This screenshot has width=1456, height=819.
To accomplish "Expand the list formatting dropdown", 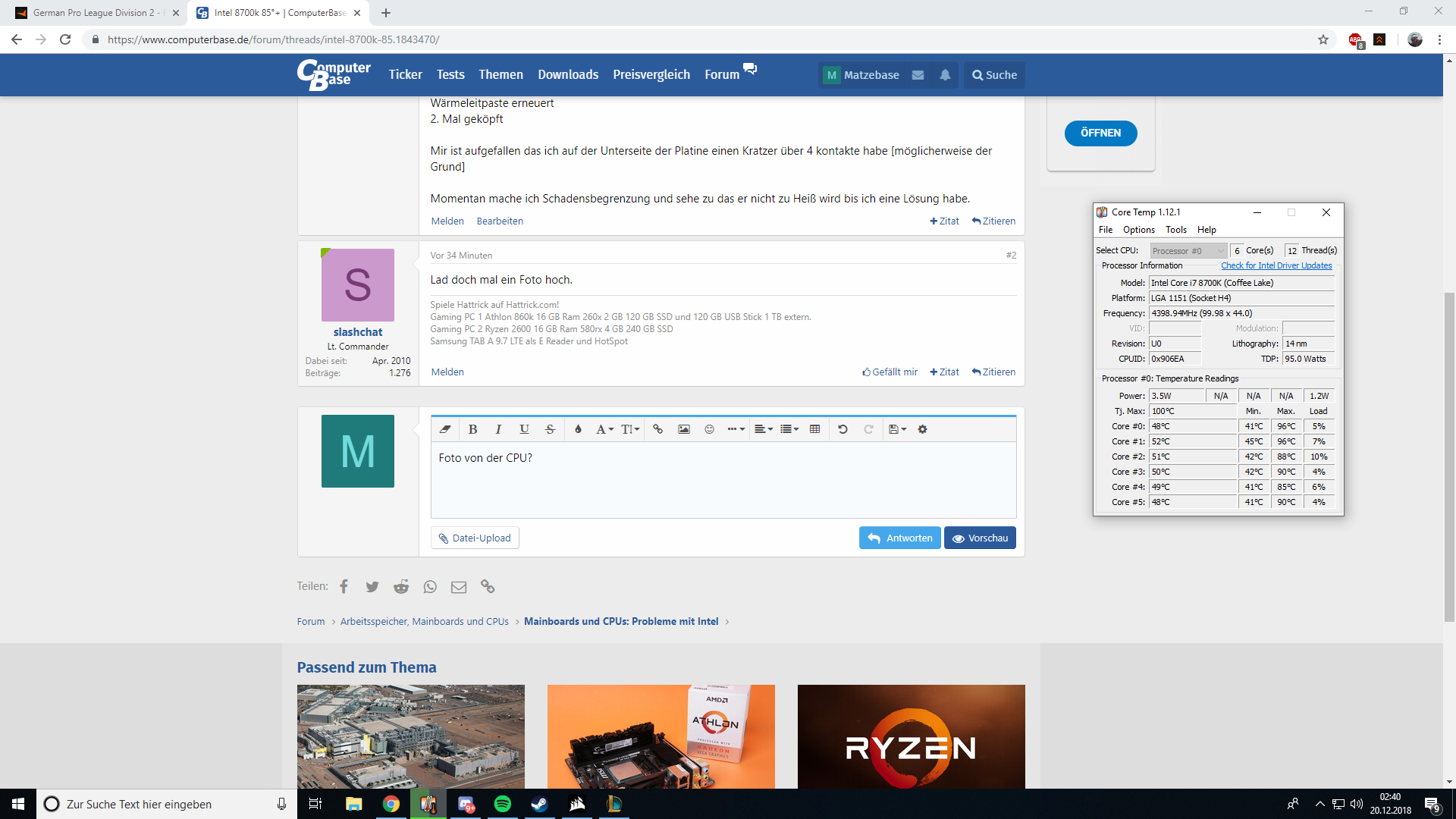I will click(789, 429).
